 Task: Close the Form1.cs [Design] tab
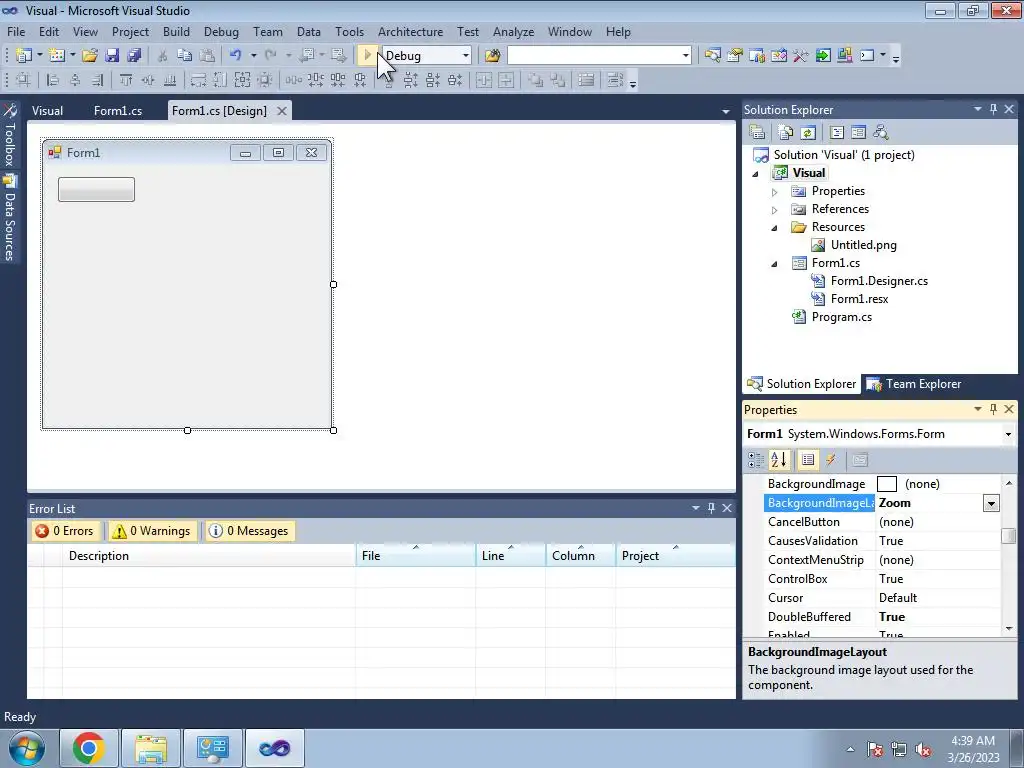(281, 111)
